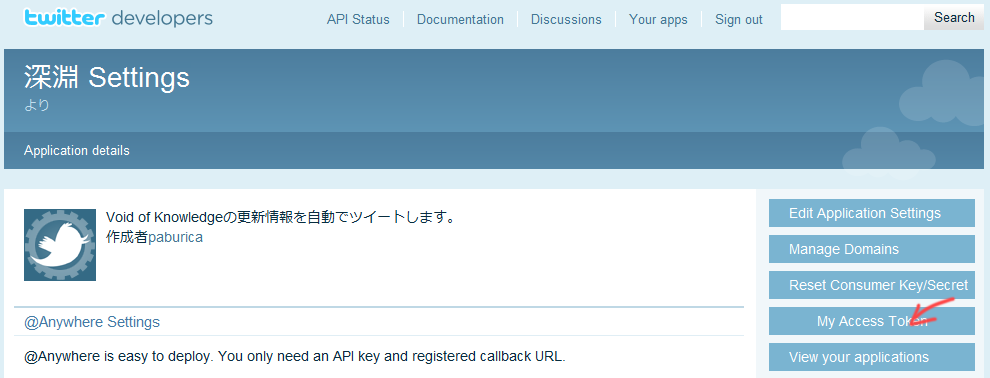Open My Access Token
The width and height of the screenshot is (990, 378).
[871, 321]
